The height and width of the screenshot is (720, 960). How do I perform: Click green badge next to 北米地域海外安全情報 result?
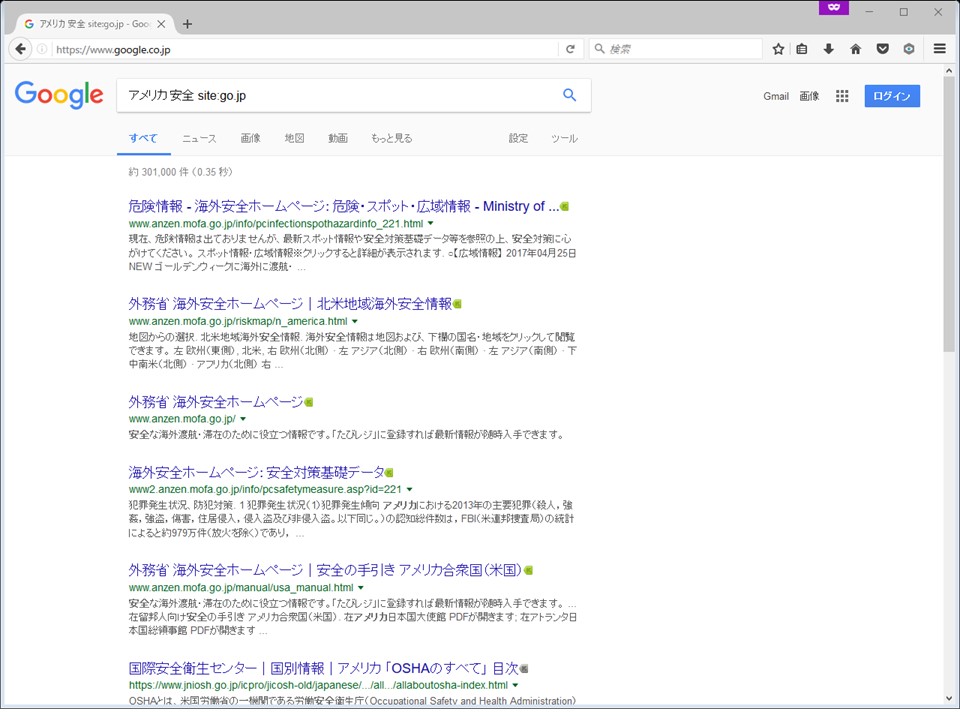click(x=457, y=304)
